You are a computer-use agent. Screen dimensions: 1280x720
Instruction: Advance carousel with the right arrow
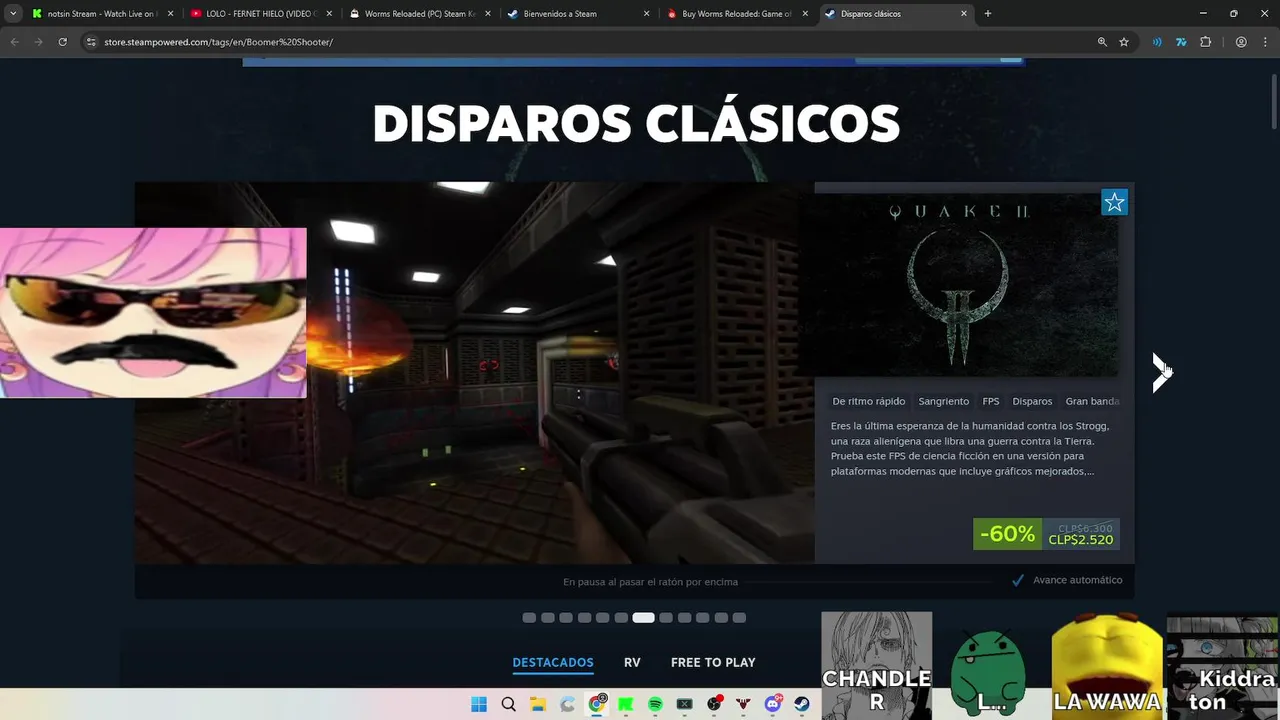(1160, 372)
